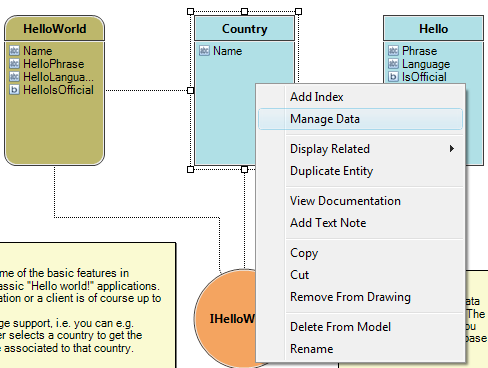Click Country's bottom-middle resize handle
Image resolution: width=488 pixels, height=368 pixels.
(244, 169)
